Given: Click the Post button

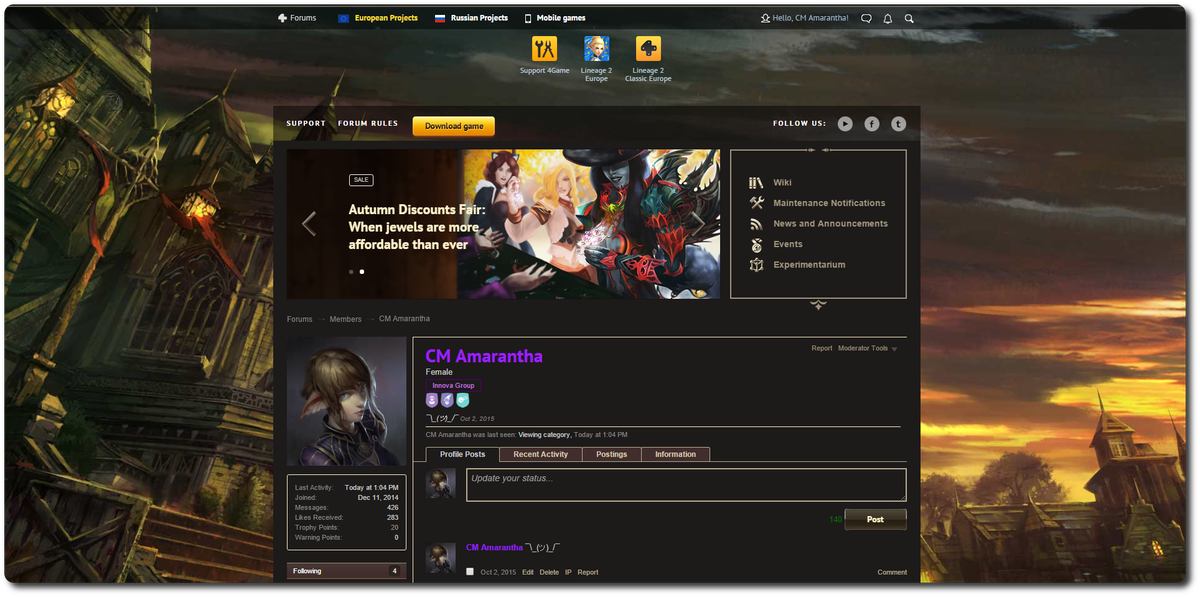Looking at the screenshot, I should [x=875, y=519].
